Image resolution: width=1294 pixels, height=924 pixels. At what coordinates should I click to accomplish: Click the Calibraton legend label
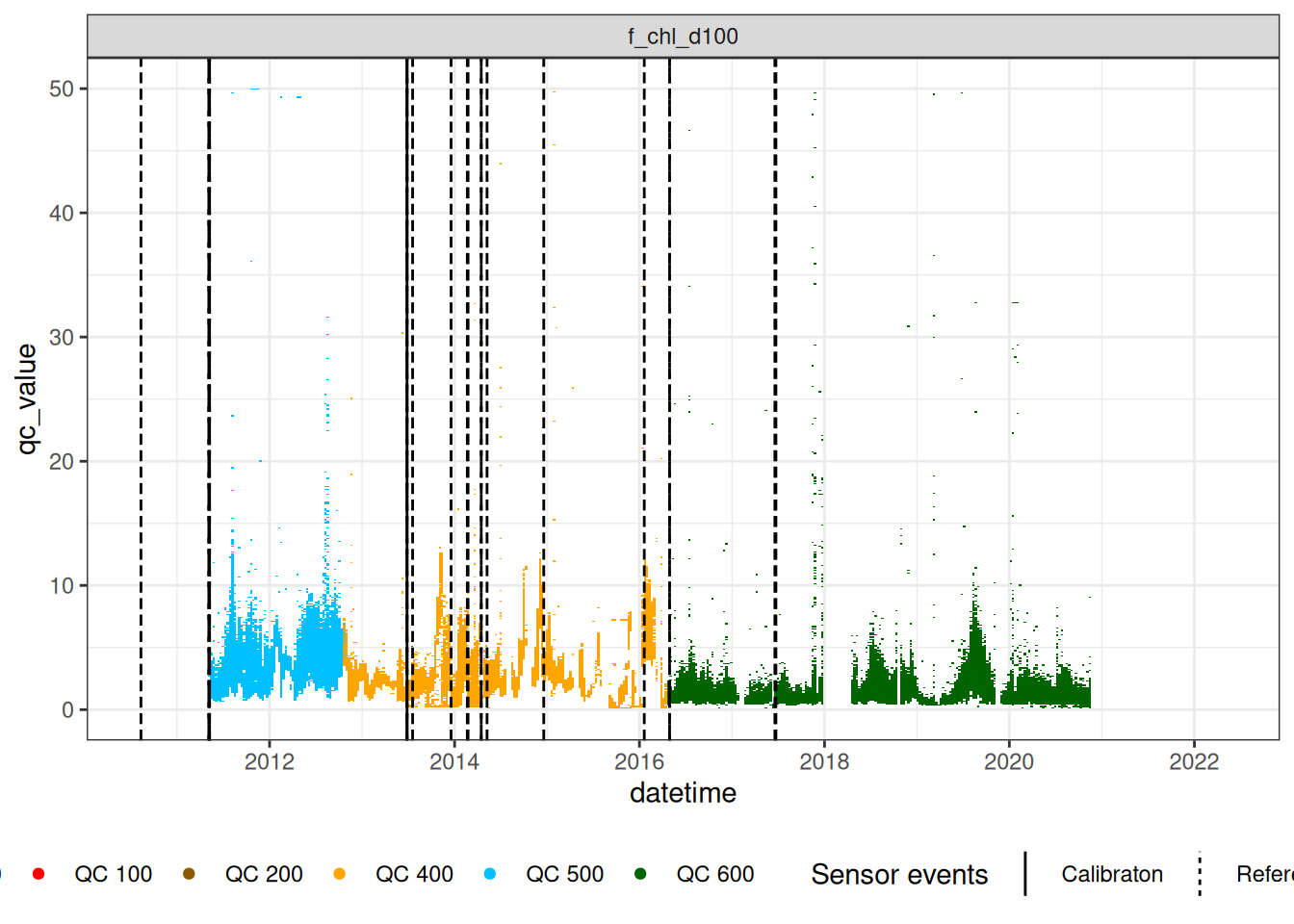pyautogui.click(x=1112, y=874)
